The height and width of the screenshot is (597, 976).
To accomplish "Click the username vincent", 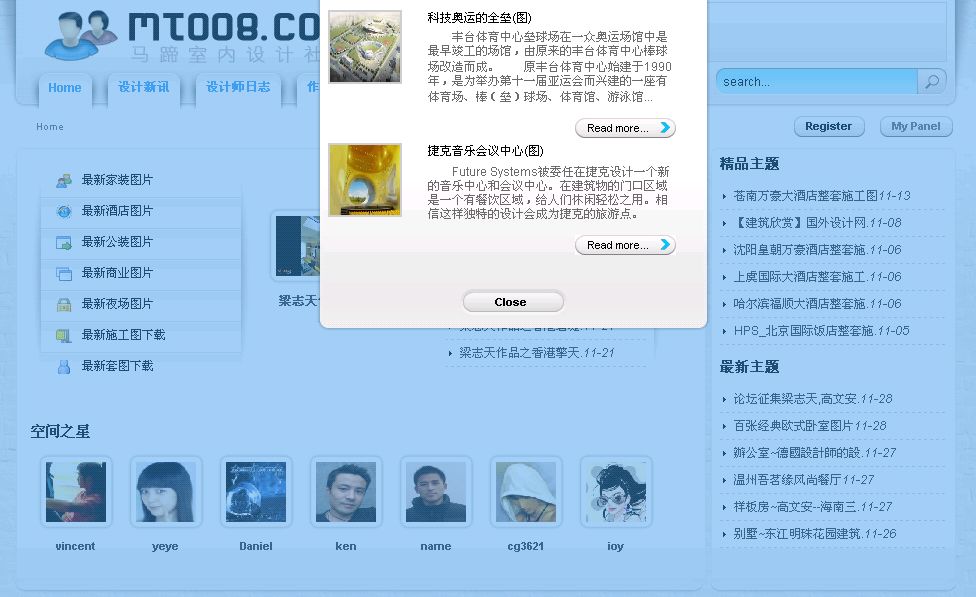I will pos(75,546).
